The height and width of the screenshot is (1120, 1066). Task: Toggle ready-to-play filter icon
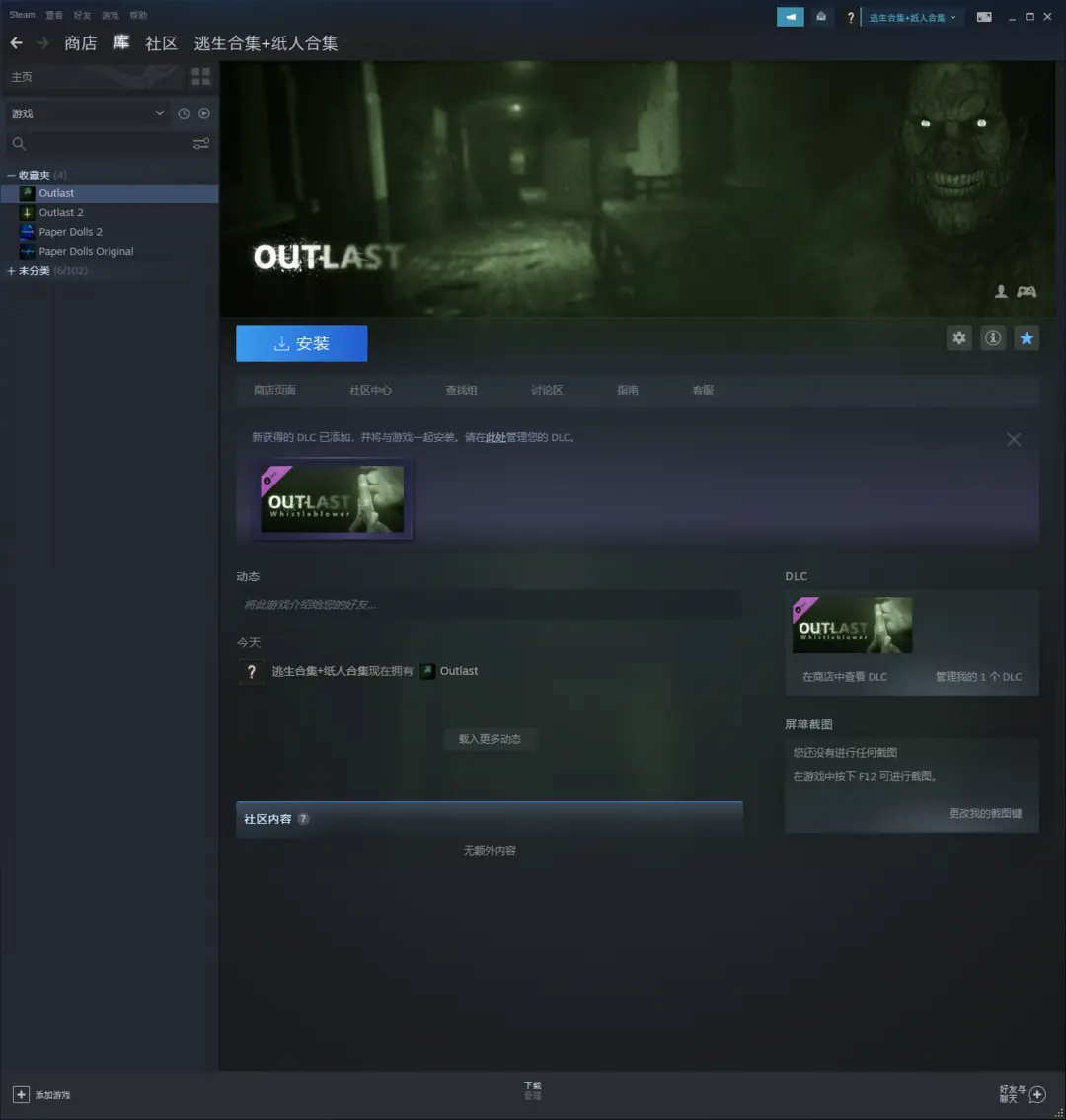(204, 113)
